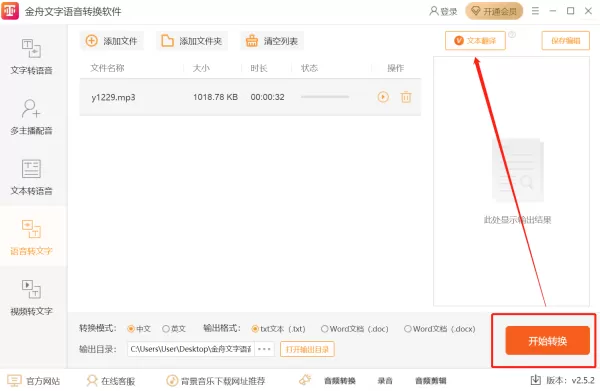Click 登录 to sign in

[x=443, y=11]
